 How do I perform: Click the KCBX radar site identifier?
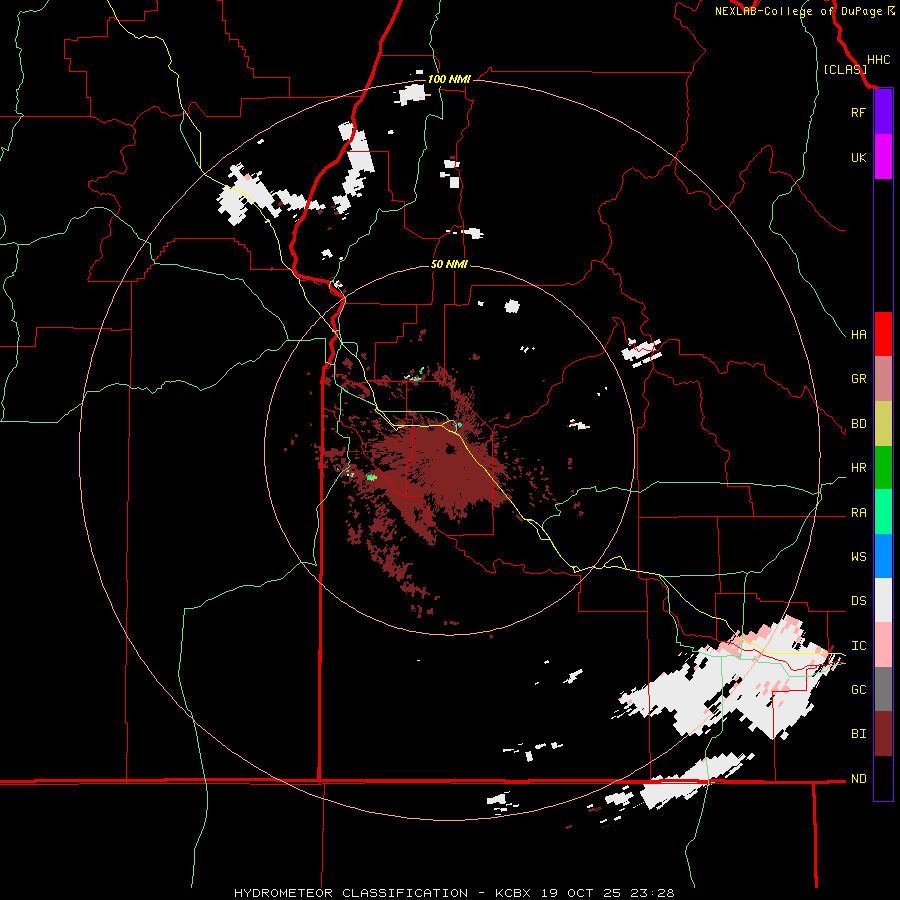pyautogui.click(x=515, y=893)
